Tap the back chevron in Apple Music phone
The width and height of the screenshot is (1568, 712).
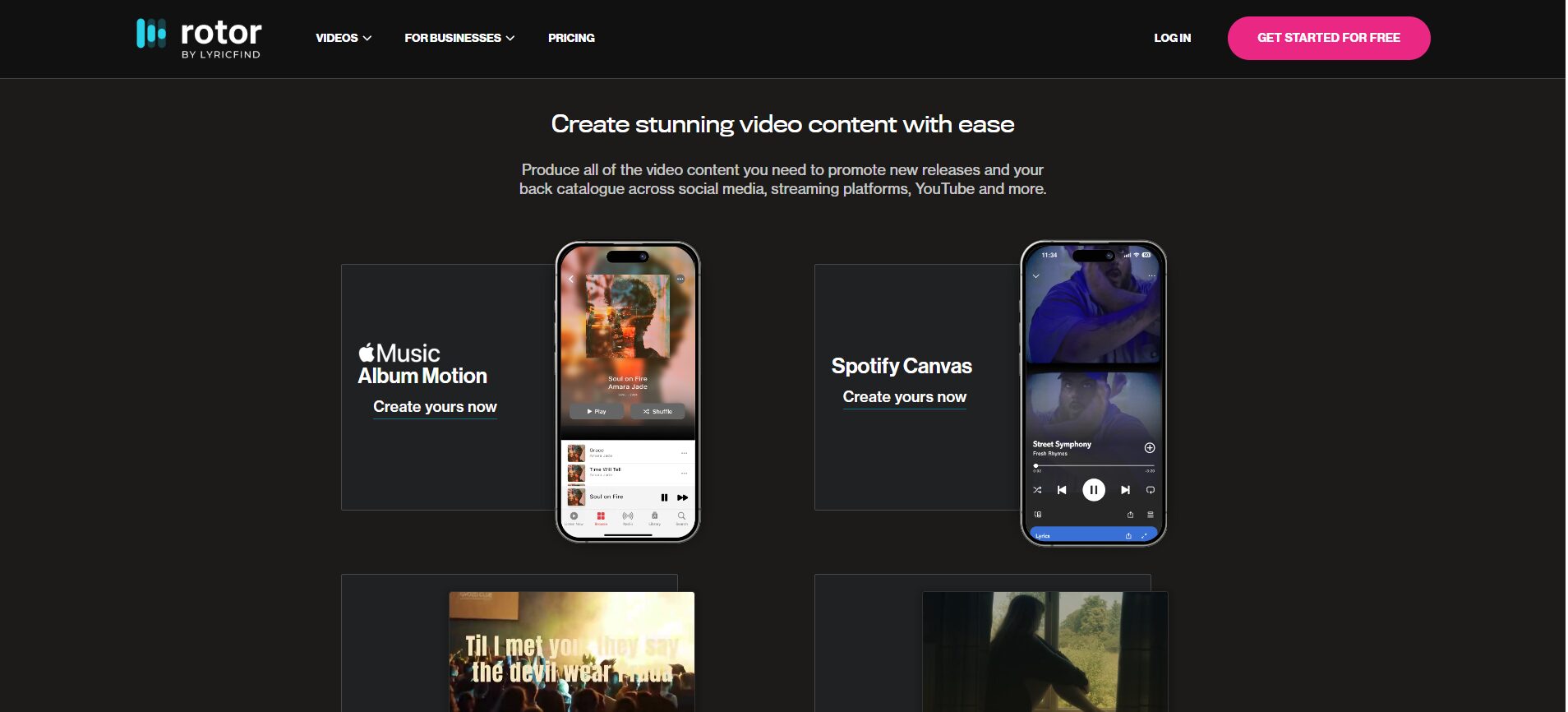tap(571, 280)
